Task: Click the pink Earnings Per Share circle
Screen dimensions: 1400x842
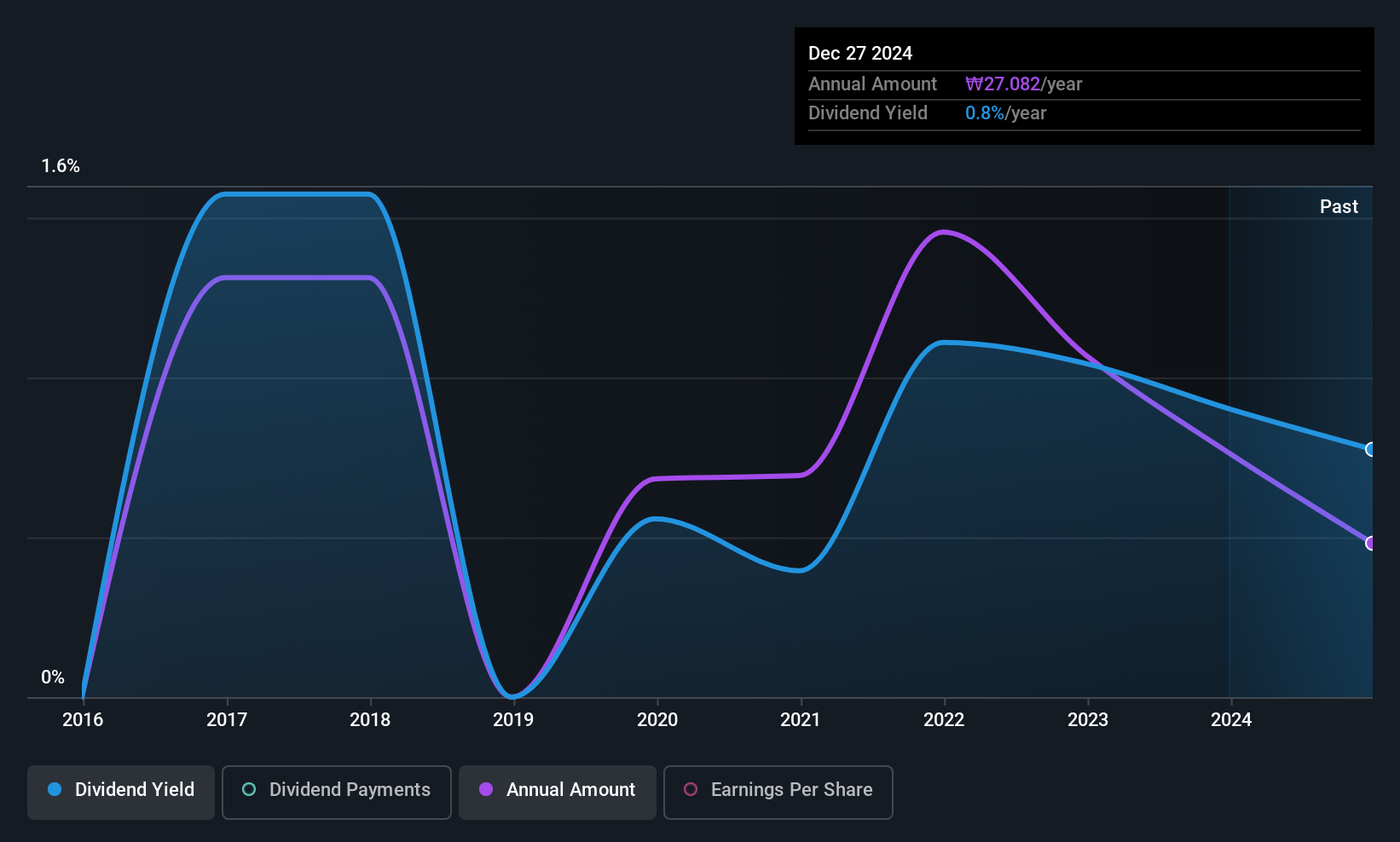Action: coord(691,789)
